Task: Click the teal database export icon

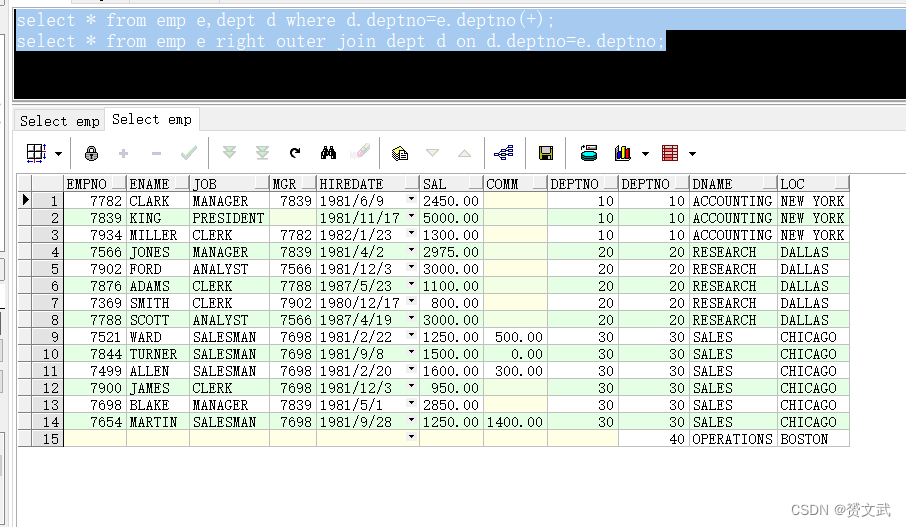Action: click(589, 153)
